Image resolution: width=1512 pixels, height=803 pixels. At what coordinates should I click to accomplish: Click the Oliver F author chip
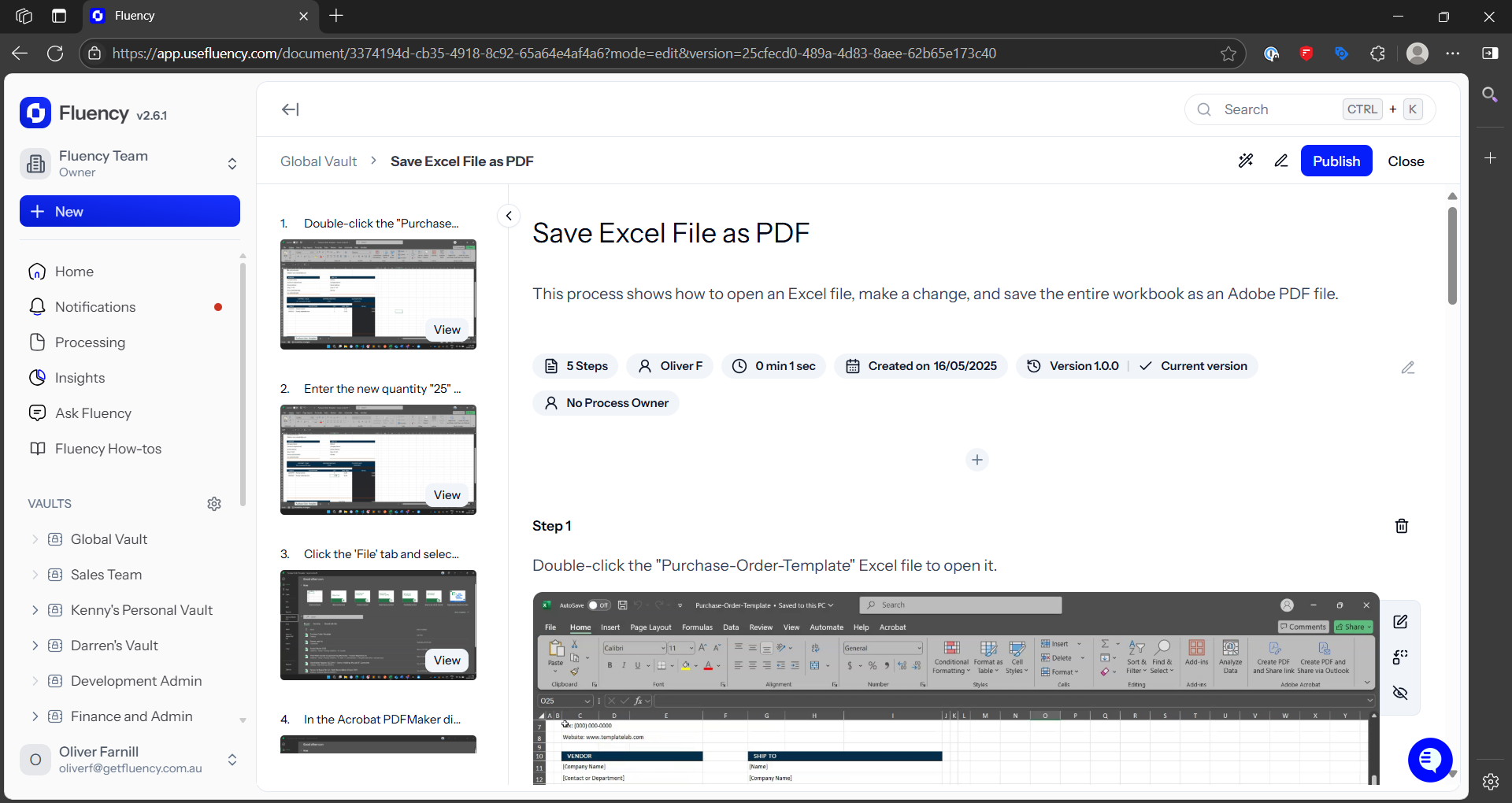[x=669, y=366]
